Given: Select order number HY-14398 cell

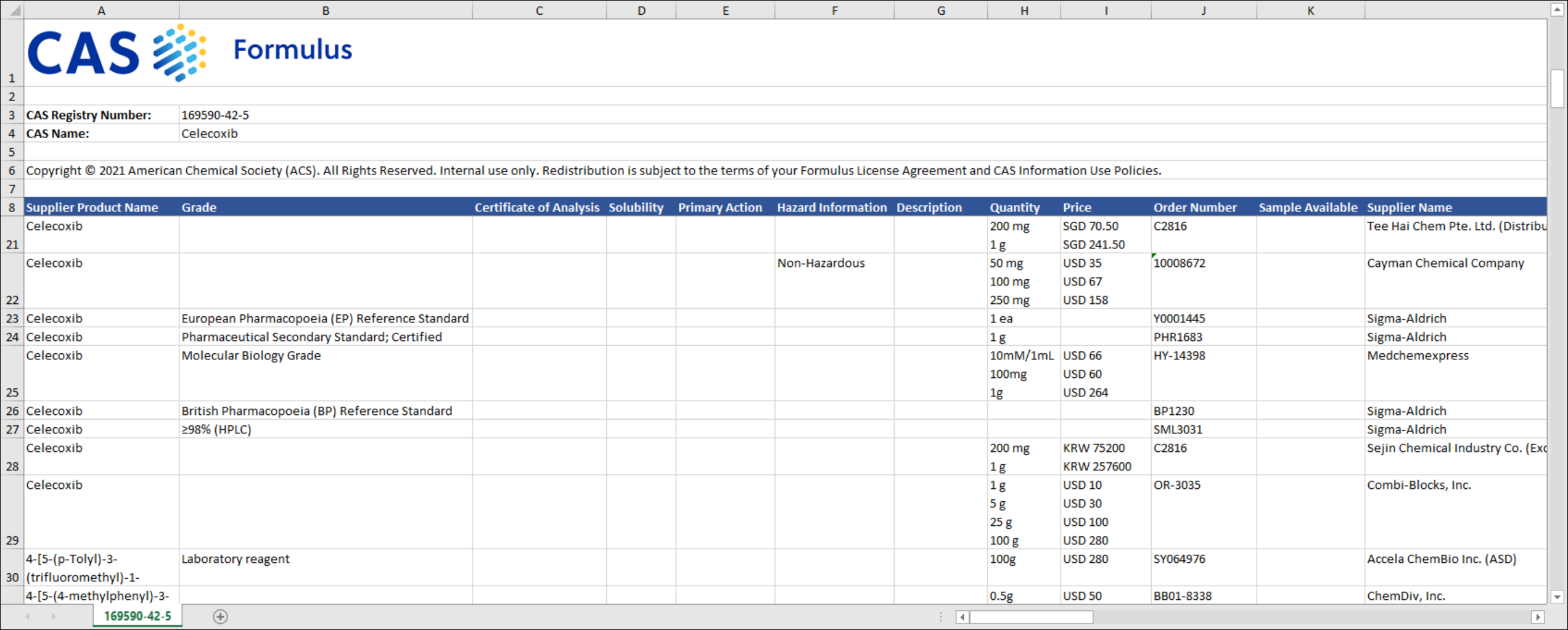Looking at the screenshot, I should click(1204, 374).
